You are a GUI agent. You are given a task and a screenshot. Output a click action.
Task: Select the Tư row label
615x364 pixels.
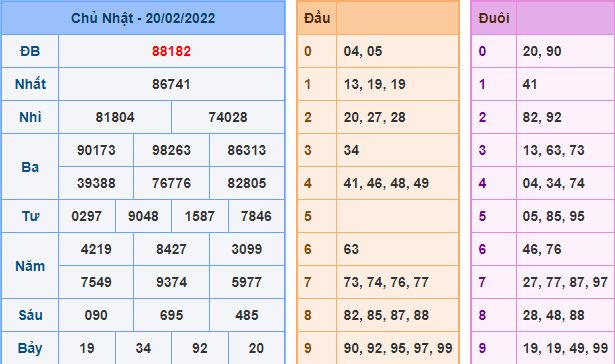coord(30,216)
